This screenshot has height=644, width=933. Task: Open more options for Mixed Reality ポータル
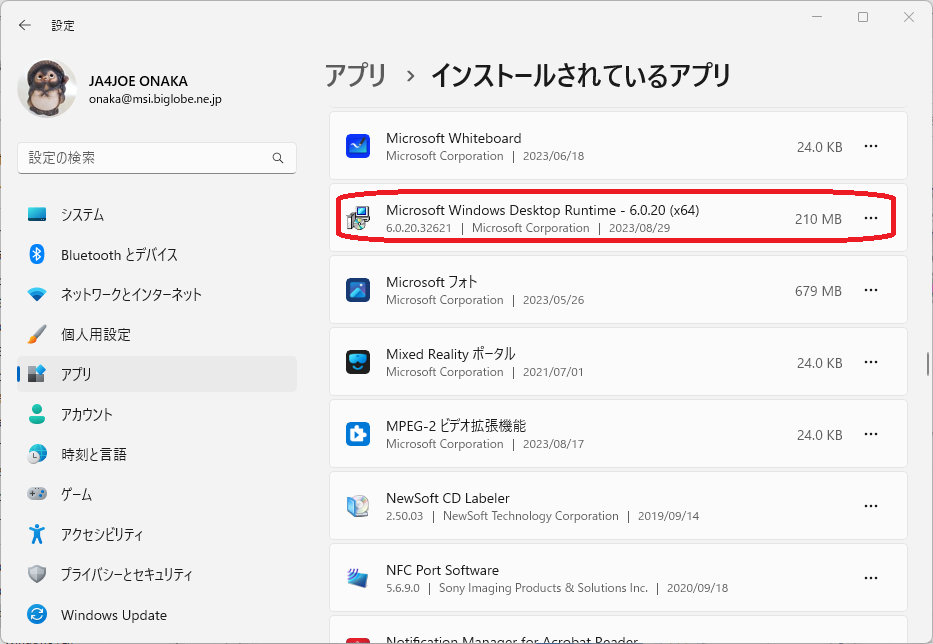point(871,362)
